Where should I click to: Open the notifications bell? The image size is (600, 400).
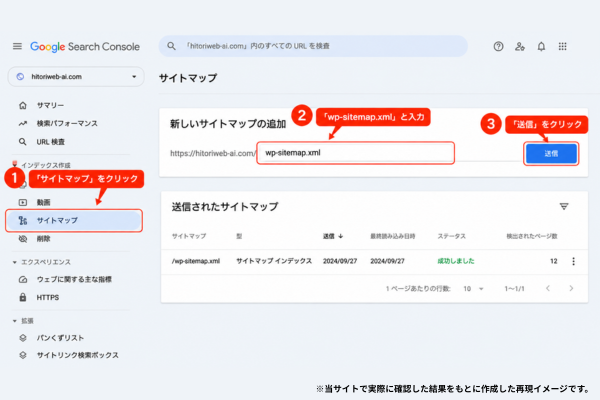tap(541, 47)
